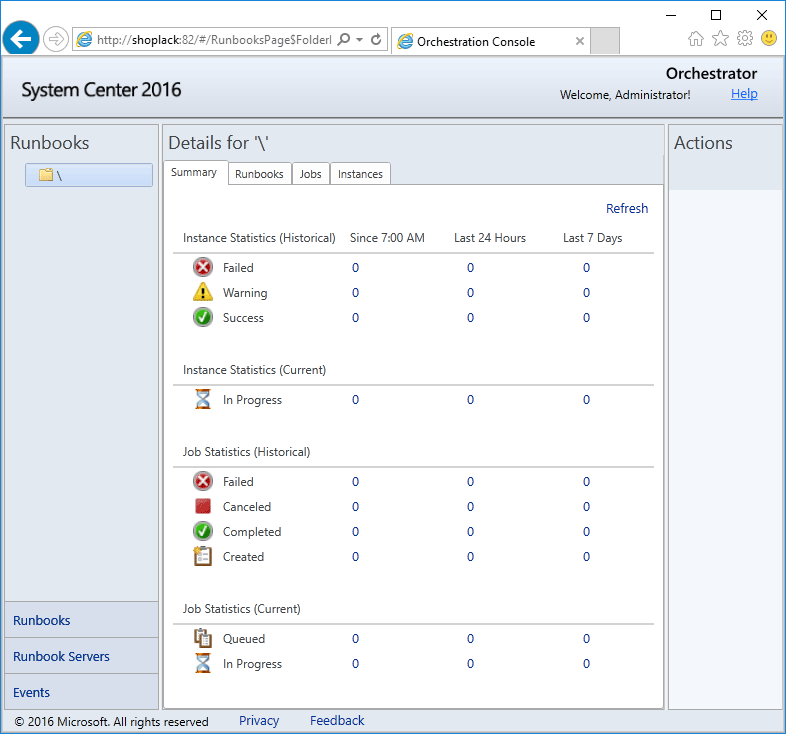Click the browser Home icon
The height and width of the screenshot is (734, 786).
[x=695, y=39]
